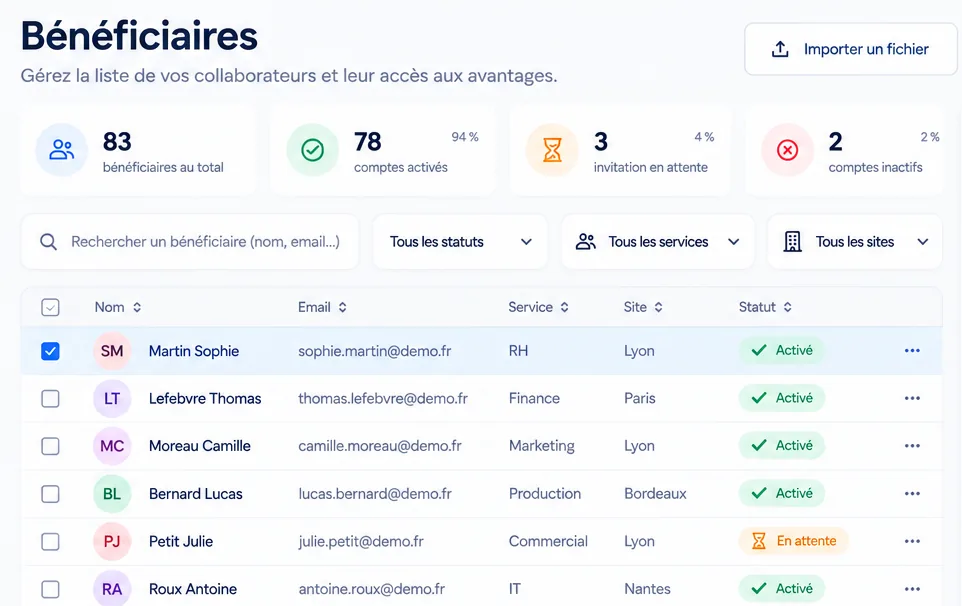Uncheck the Martin Sophie row checkbox

point(50,351)
